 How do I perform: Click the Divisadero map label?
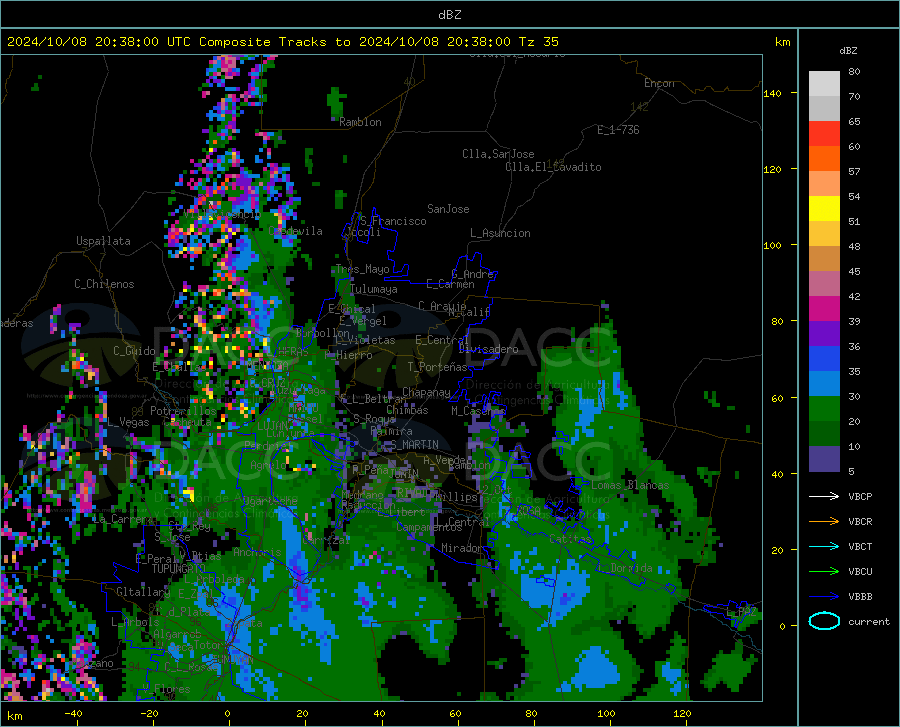488,349
